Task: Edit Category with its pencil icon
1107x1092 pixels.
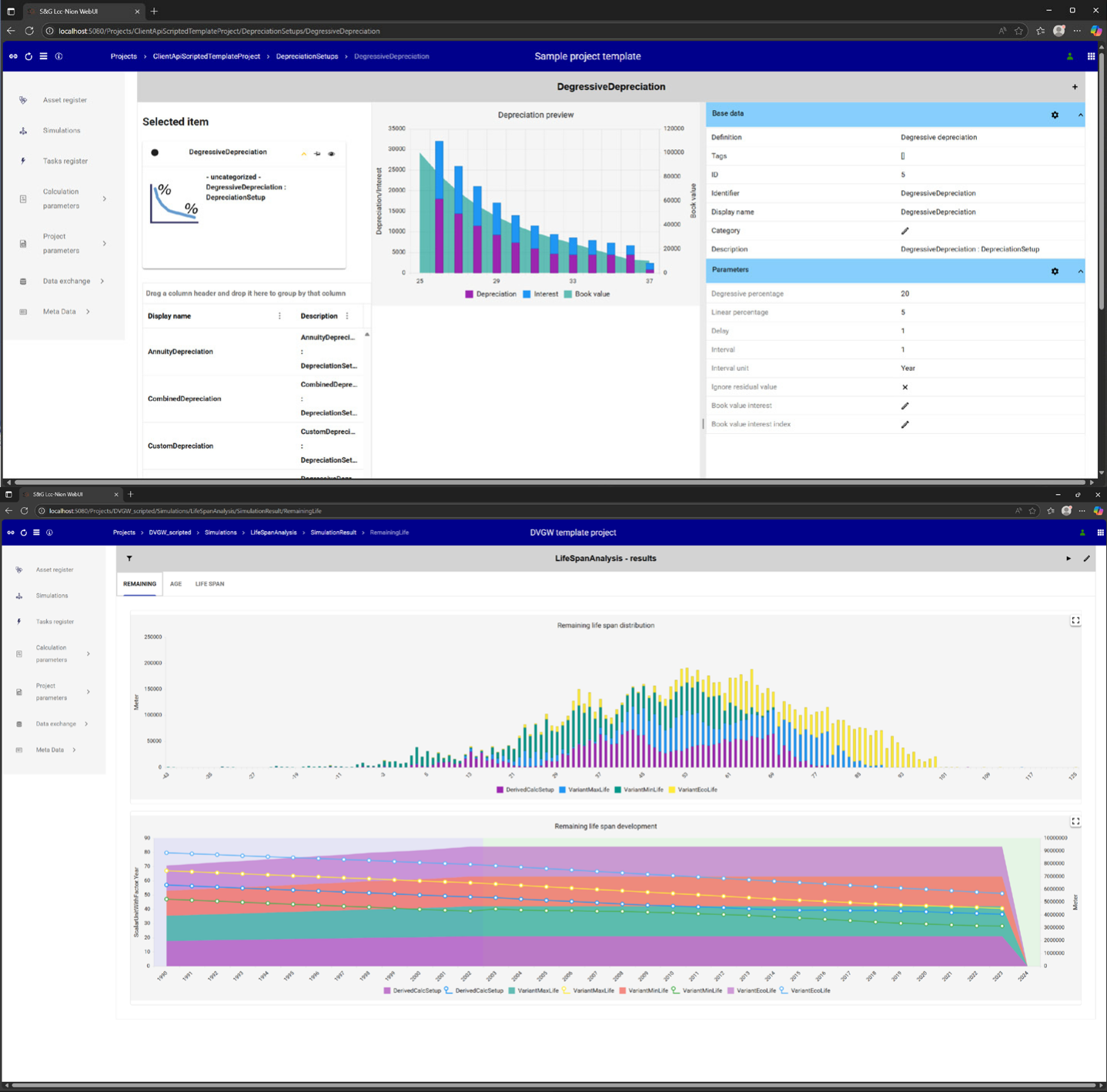Action: coord(905,231)
